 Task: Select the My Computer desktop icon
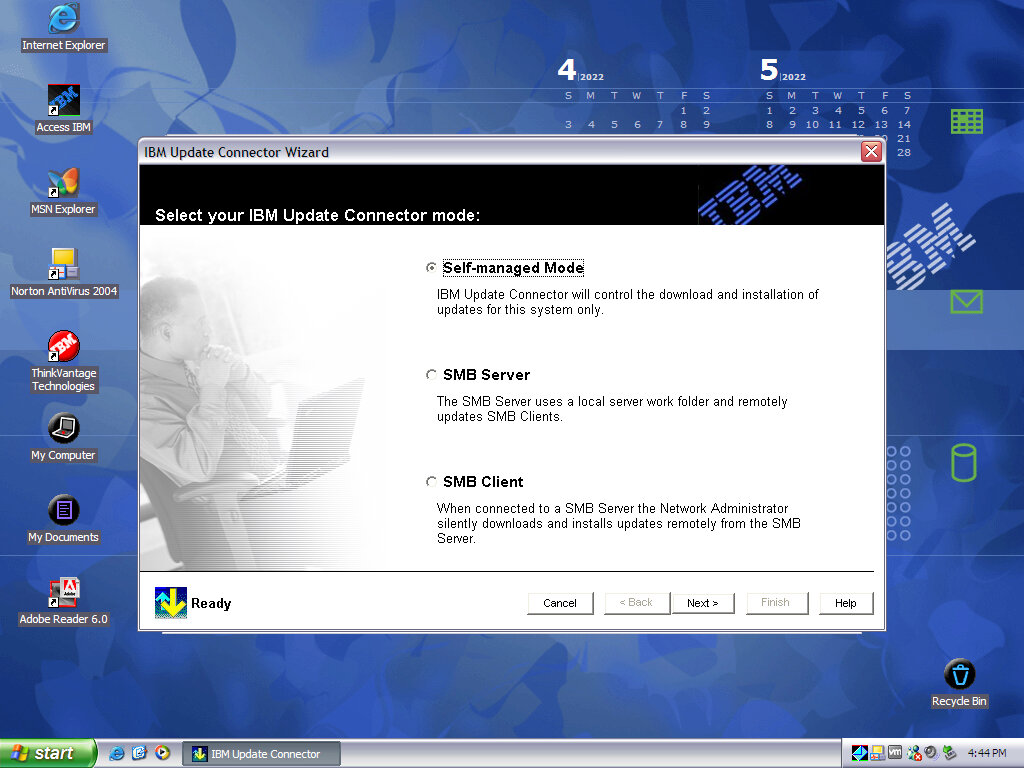tap(64, 429)
